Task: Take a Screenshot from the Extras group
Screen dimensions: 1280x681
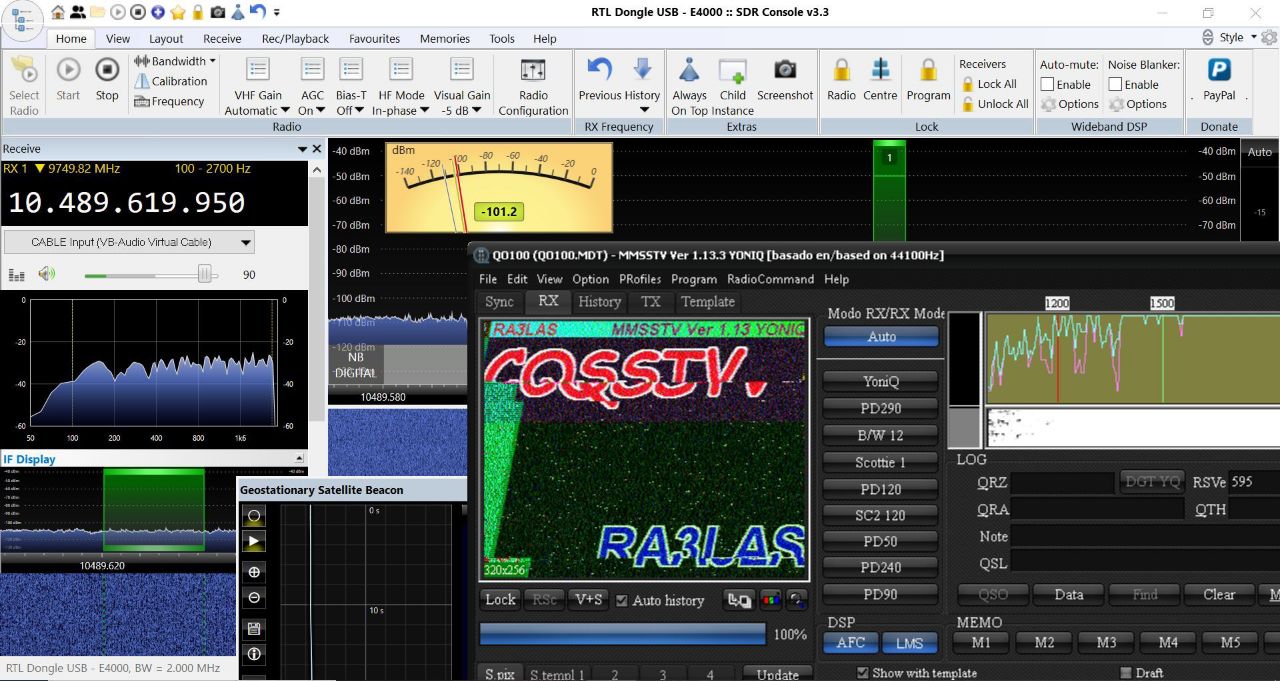Action: [x=785, y=80]
